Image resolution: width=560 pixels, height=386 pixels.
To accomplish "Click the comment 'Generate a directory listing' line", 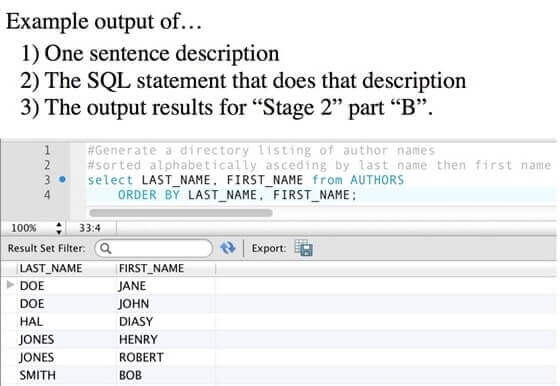I will coord(261,150).
